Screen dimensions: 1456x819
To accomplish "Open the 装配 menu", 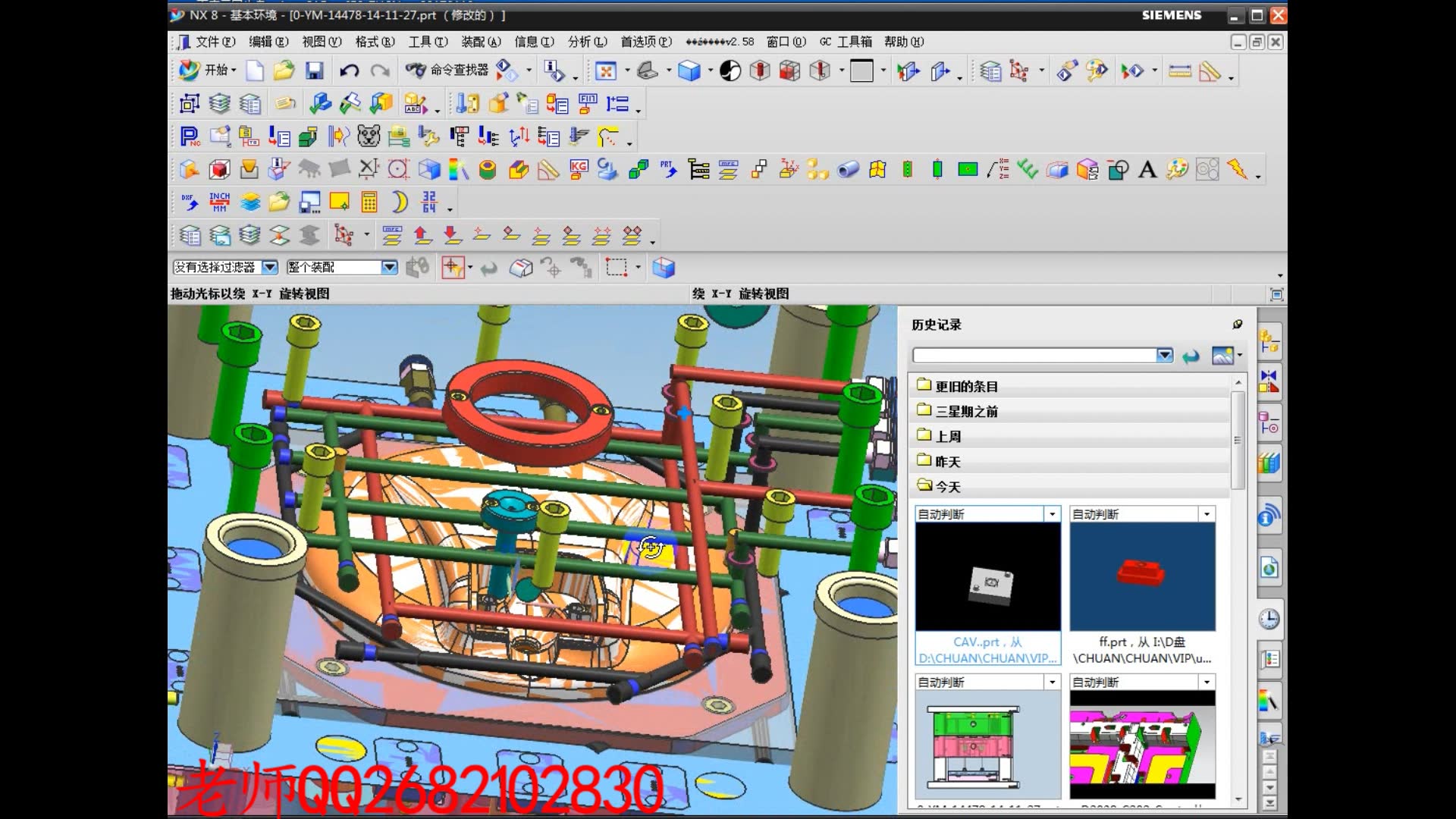I will coord(480,42).
